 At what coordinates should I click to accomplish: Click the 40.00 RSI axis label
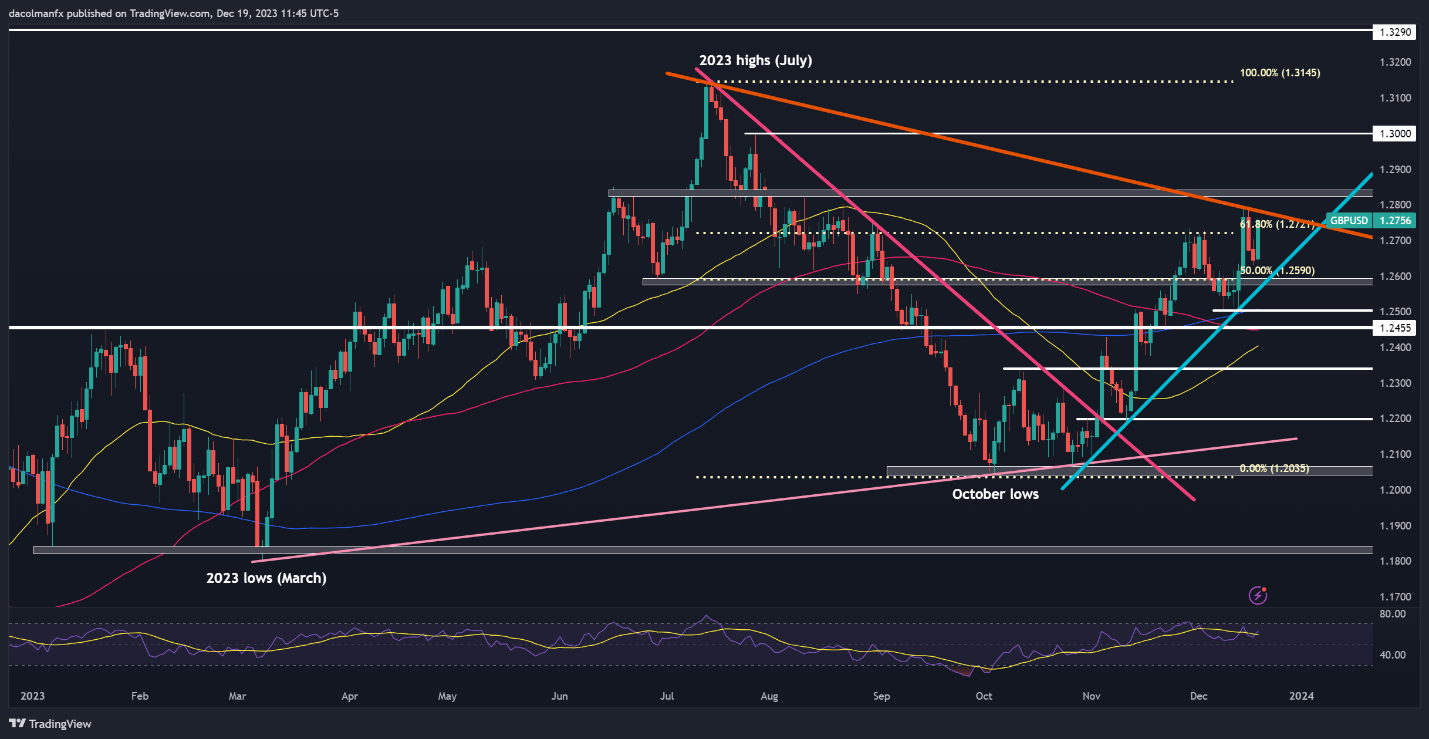[x=1392, y=655]
